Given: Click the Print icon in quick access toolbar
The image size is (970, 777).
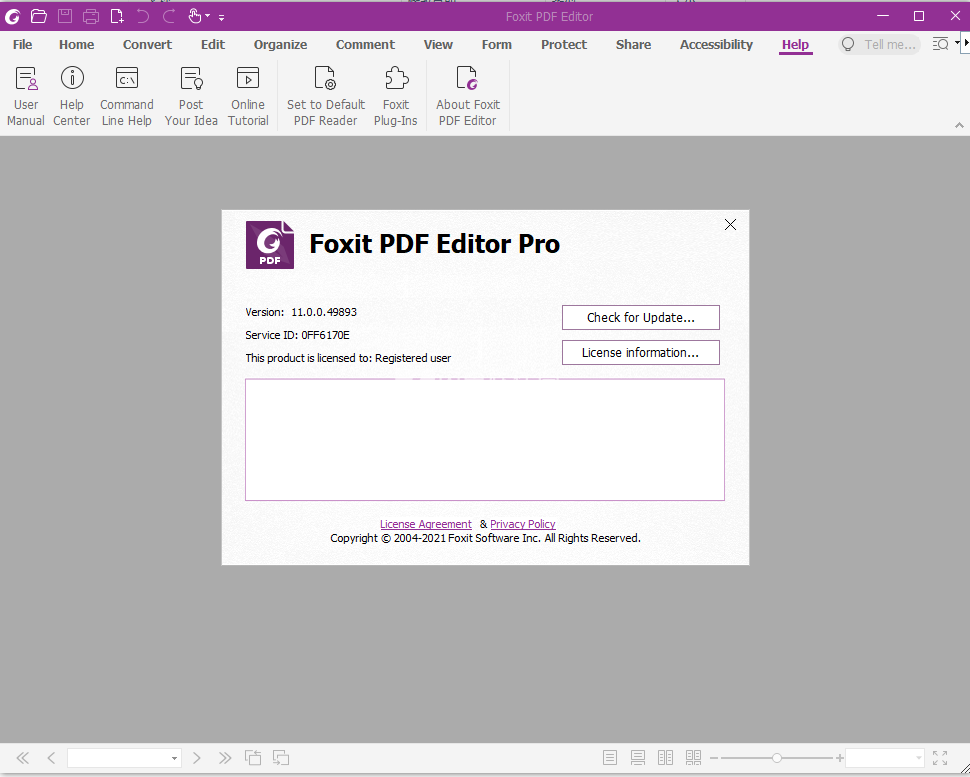Looking at the screenshot, I should pos(91,17).
